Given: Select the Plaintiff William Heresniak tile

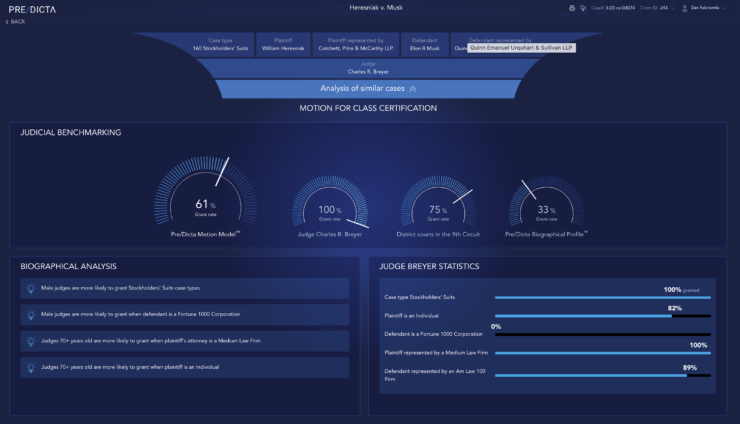Looking at the screenshot, I should (283, 44).
